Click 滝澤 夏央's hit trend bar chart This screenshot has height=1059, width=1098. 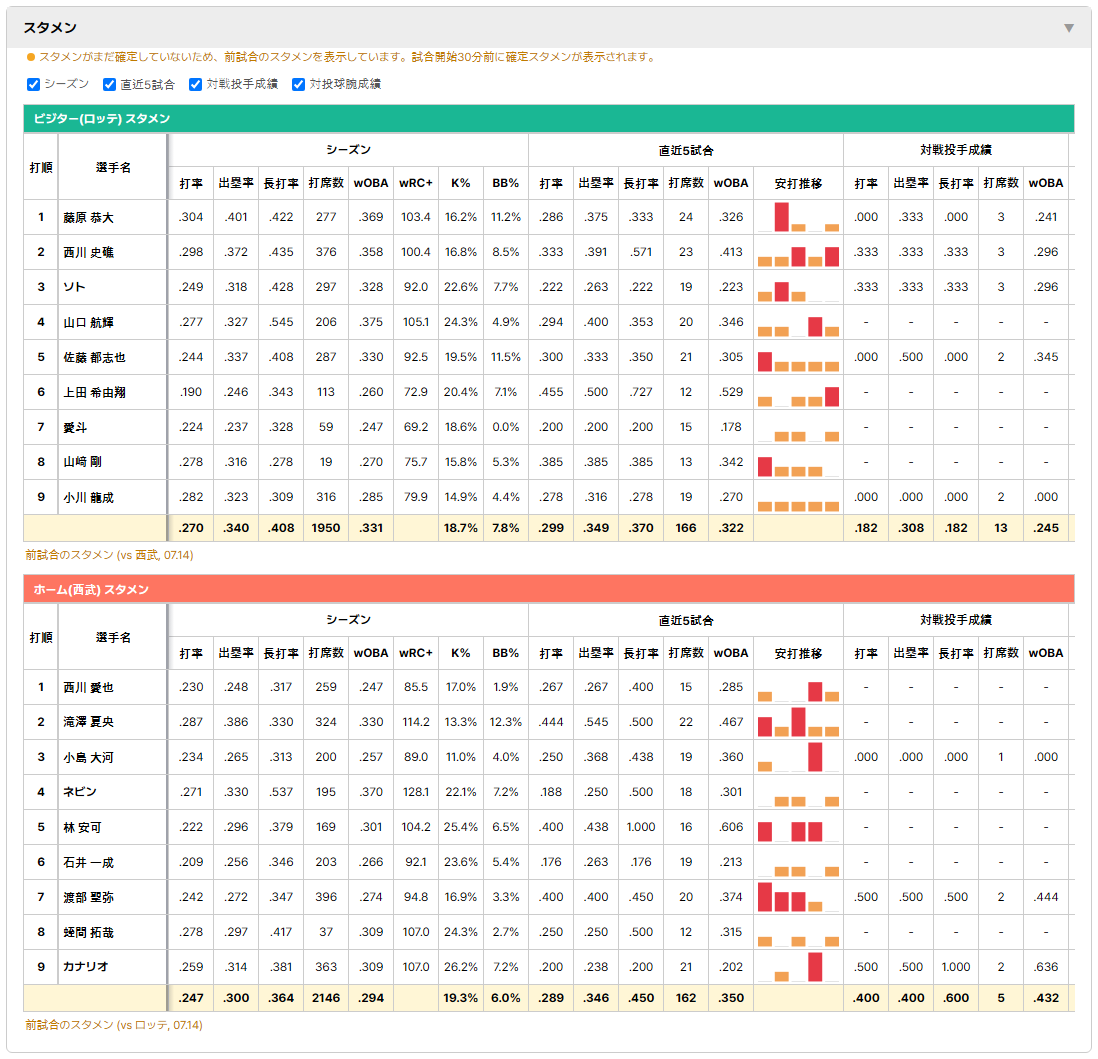(798, 722)
